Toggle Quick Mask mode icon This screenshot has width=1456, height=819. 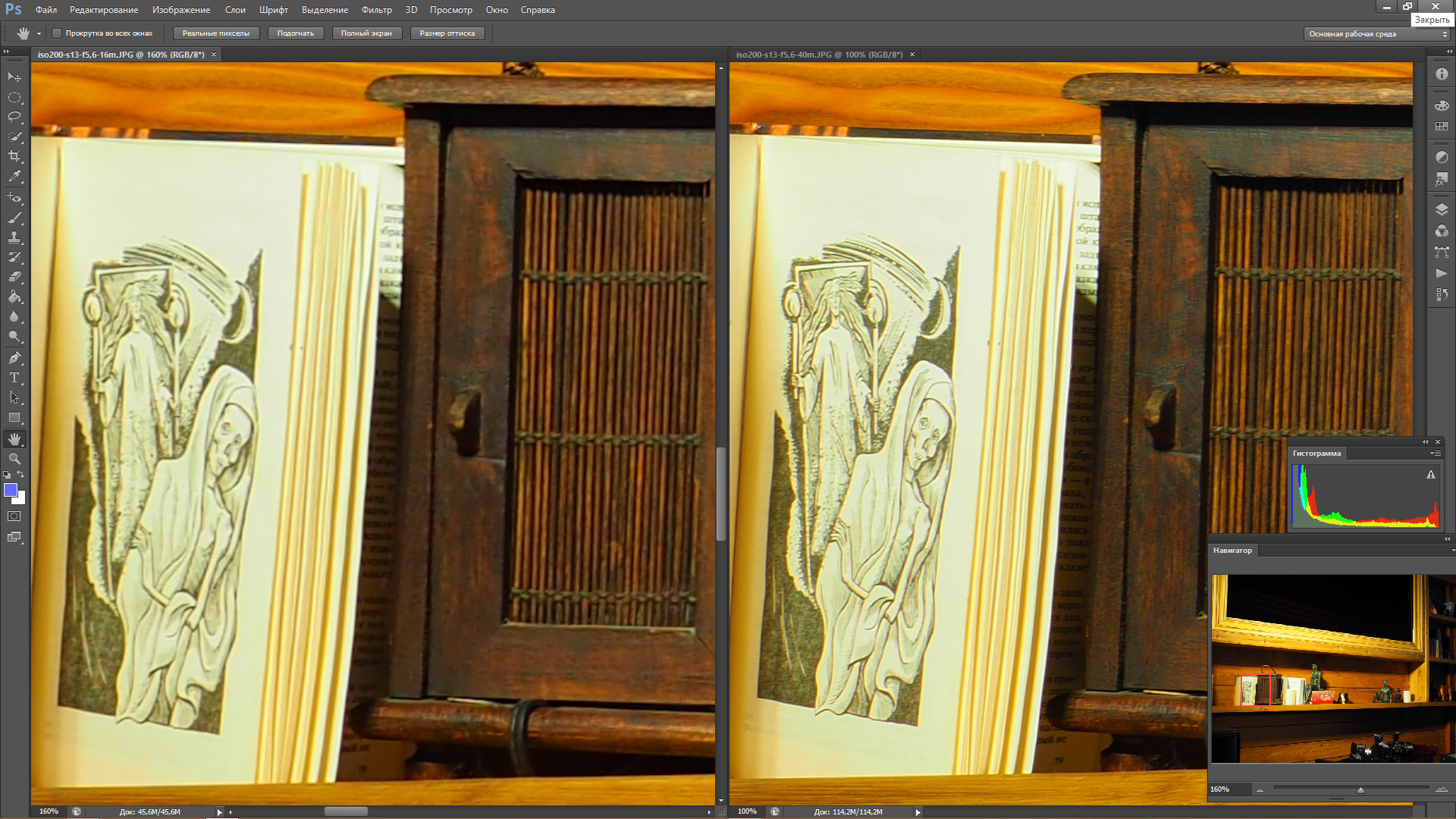point(14,516)
